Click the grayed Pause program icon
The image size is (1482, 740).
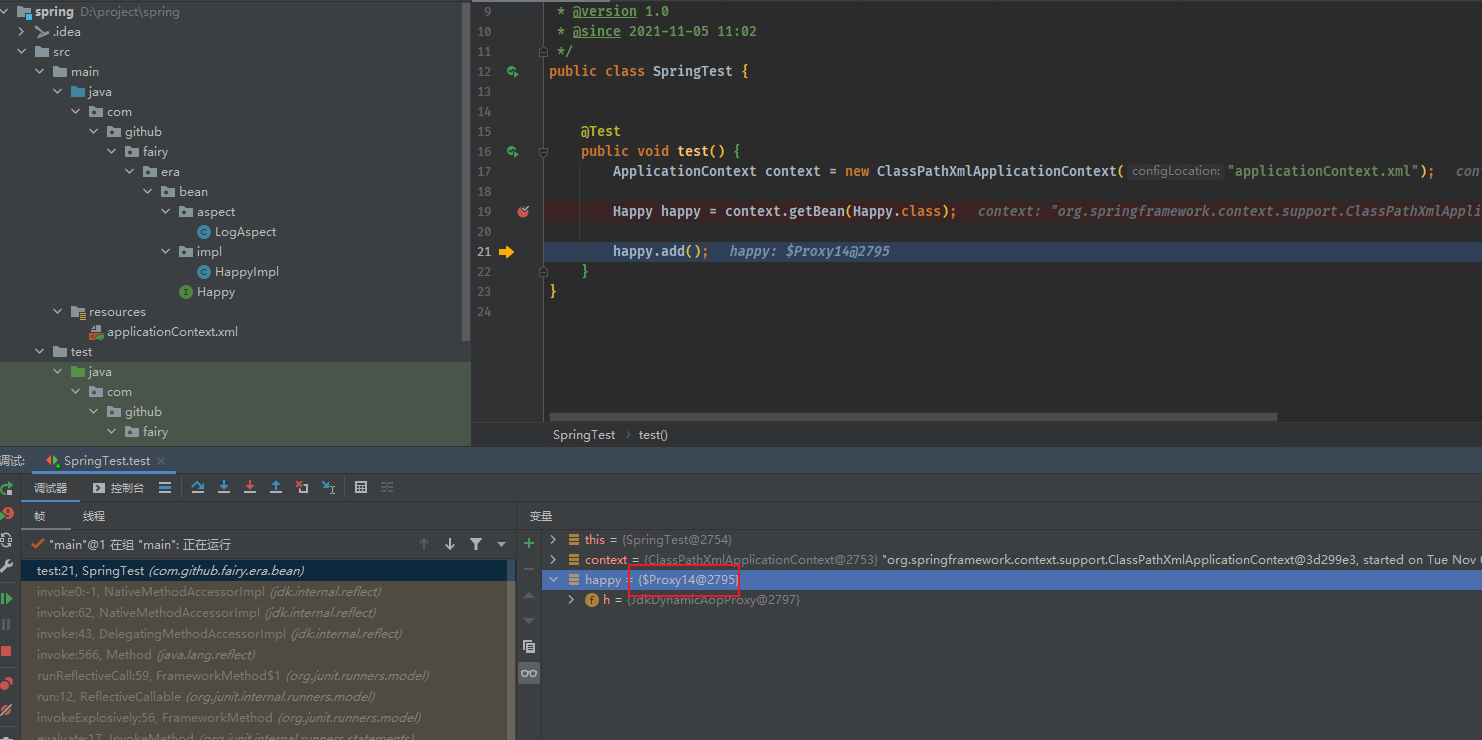tap(6, 624)
